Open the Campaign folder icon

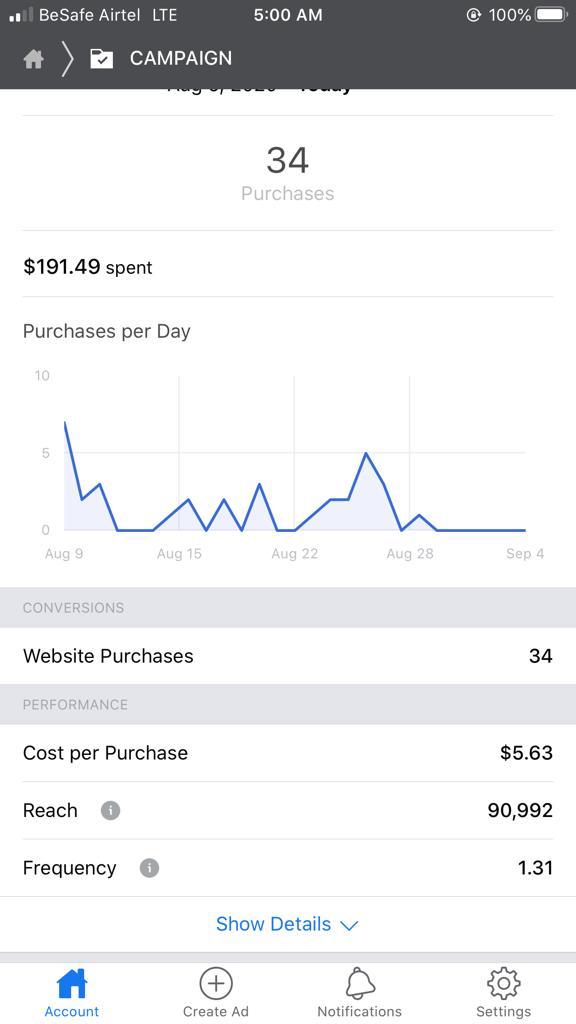101,59
